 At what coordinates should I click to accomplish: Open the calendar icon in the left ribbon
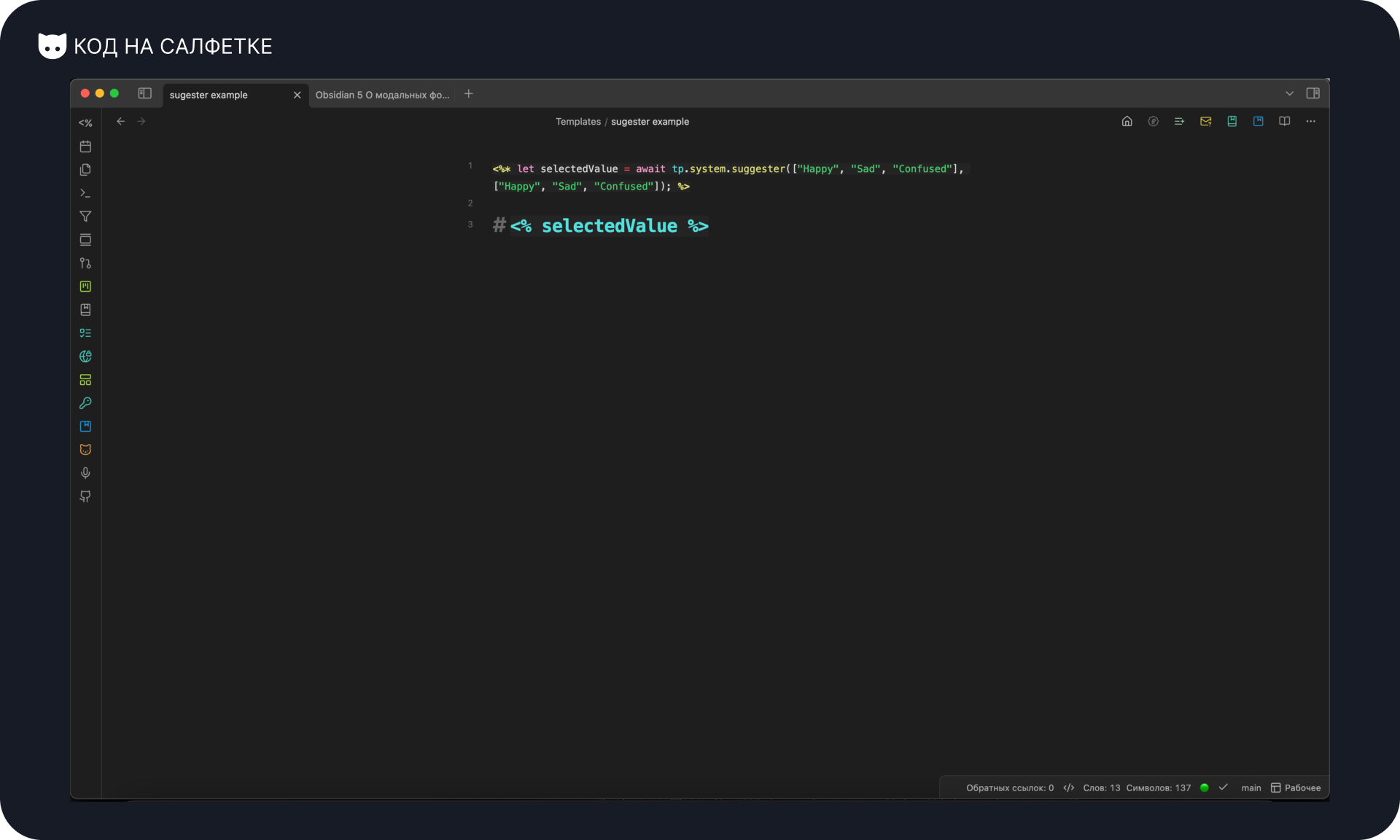pyautogui.click(x=85, y=147)
